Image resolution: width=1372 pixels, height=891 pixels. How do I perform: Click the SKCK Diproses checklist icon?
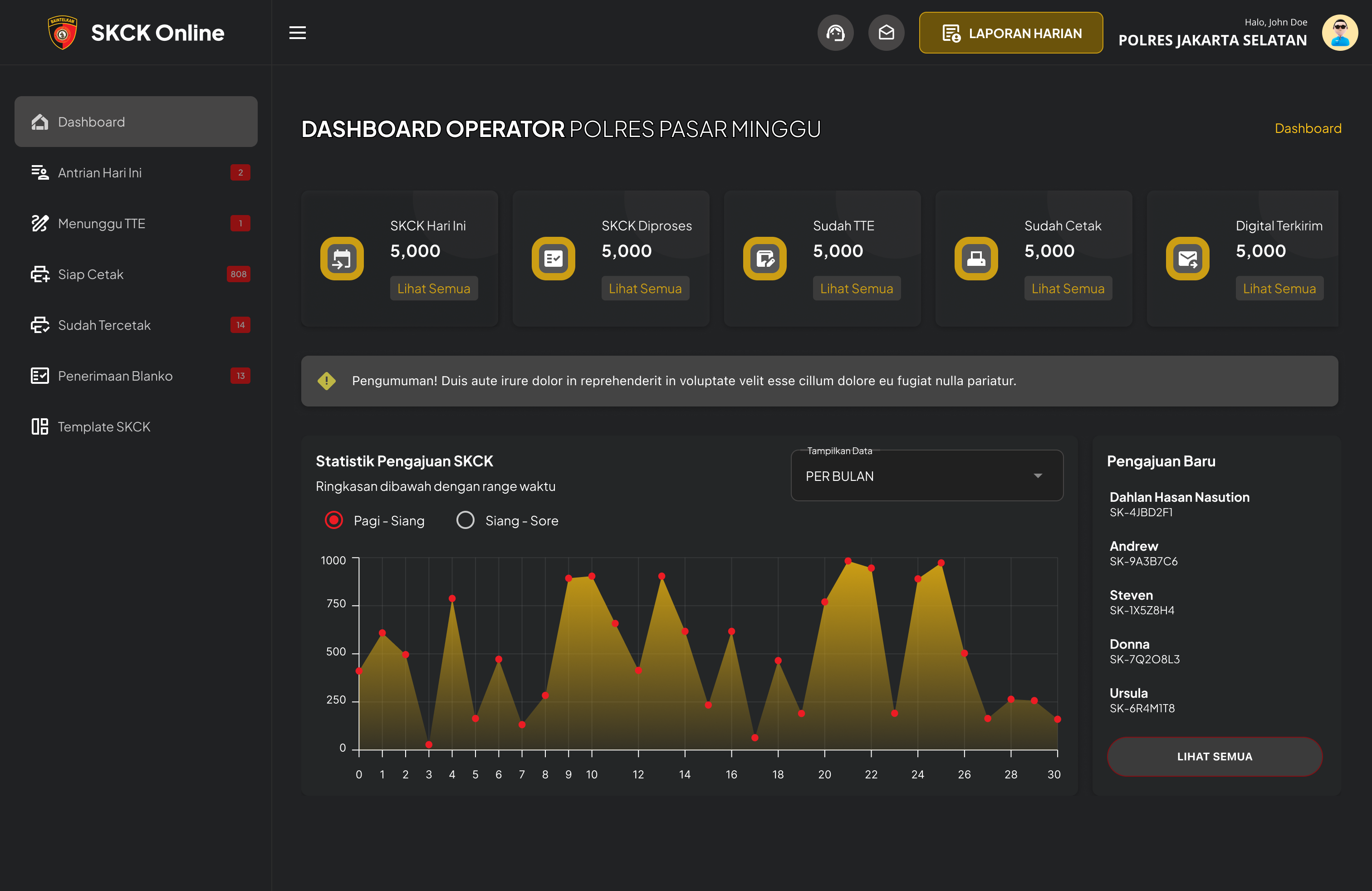pyautogui.click(x=553, y=258)
